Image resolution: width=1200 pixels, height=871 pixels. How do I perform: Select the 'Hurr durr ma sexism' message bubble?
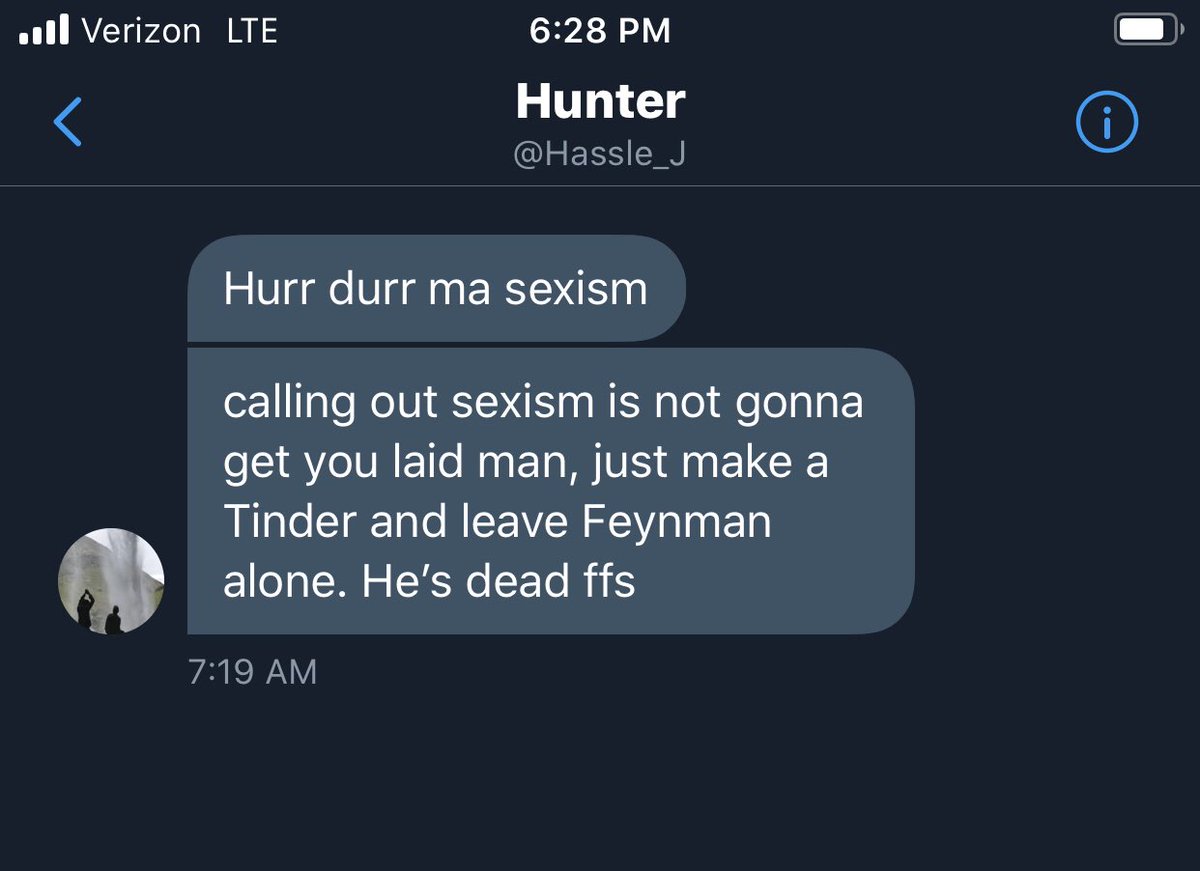pos(436,289)
